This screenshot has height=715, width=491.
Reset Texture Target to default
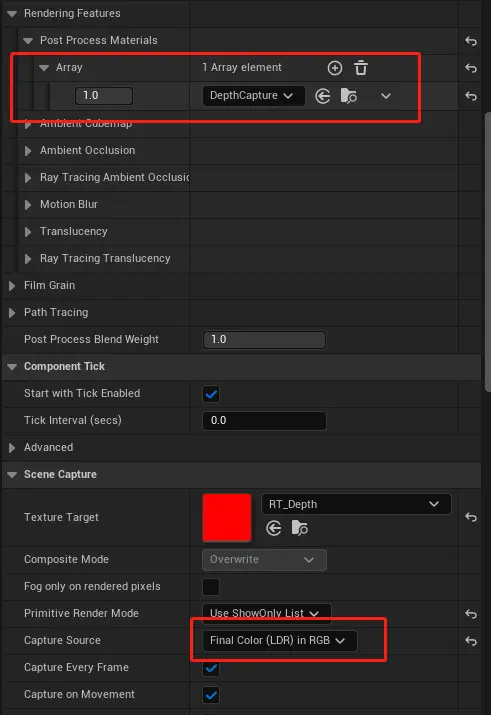pyautogui.click(x=471, y=517)
